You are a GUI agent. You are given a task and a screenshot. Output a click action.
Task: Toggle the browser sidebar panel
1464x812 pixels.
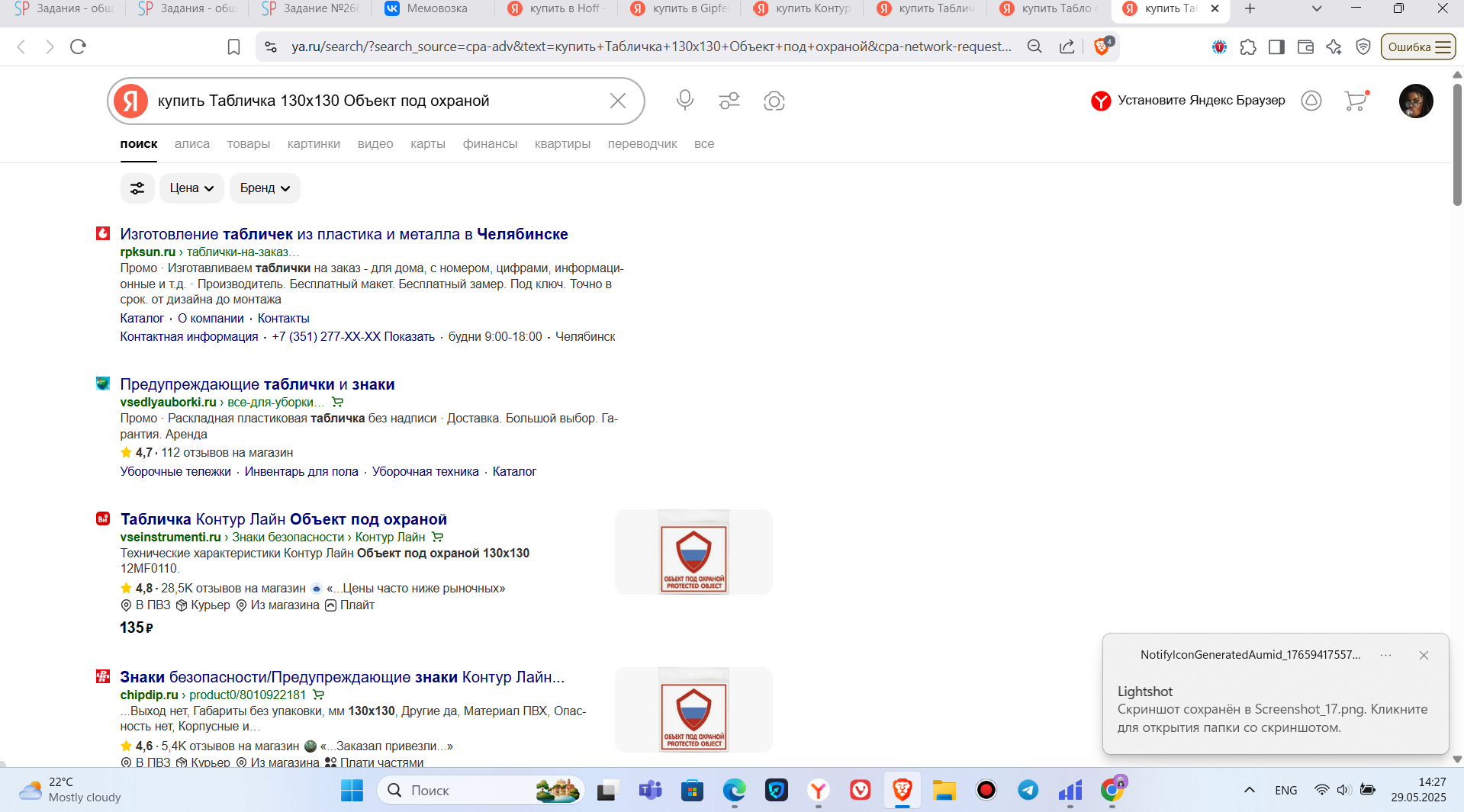[1276, 47]
